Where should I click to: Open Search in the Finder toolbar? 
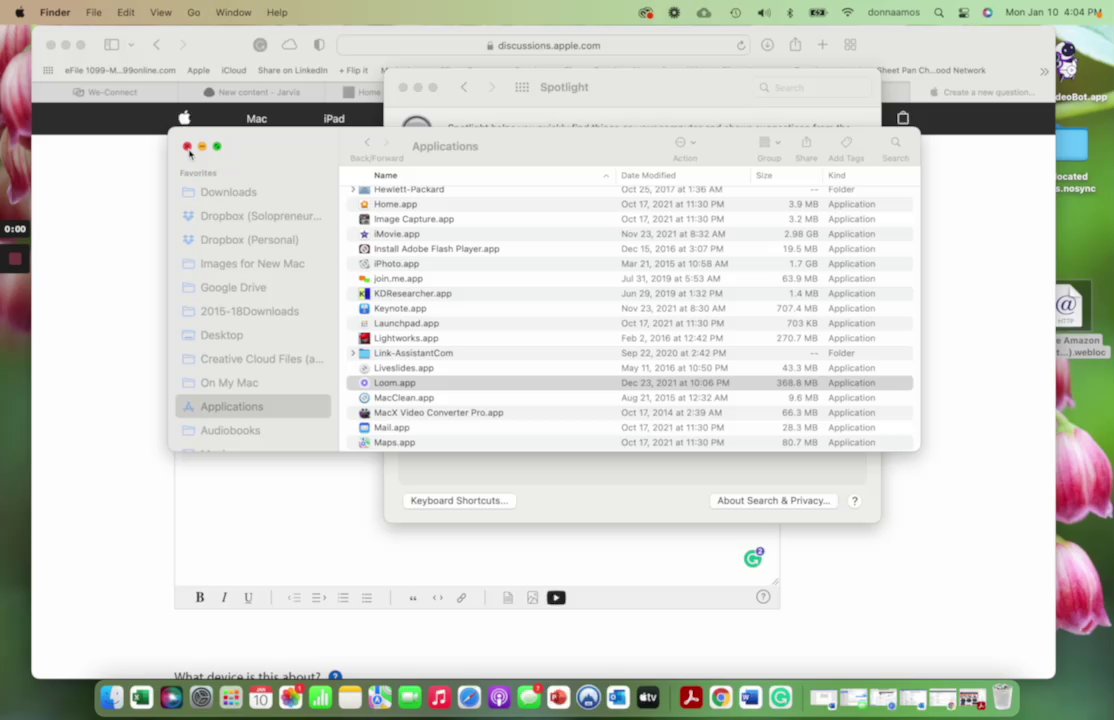pos(895,142)
